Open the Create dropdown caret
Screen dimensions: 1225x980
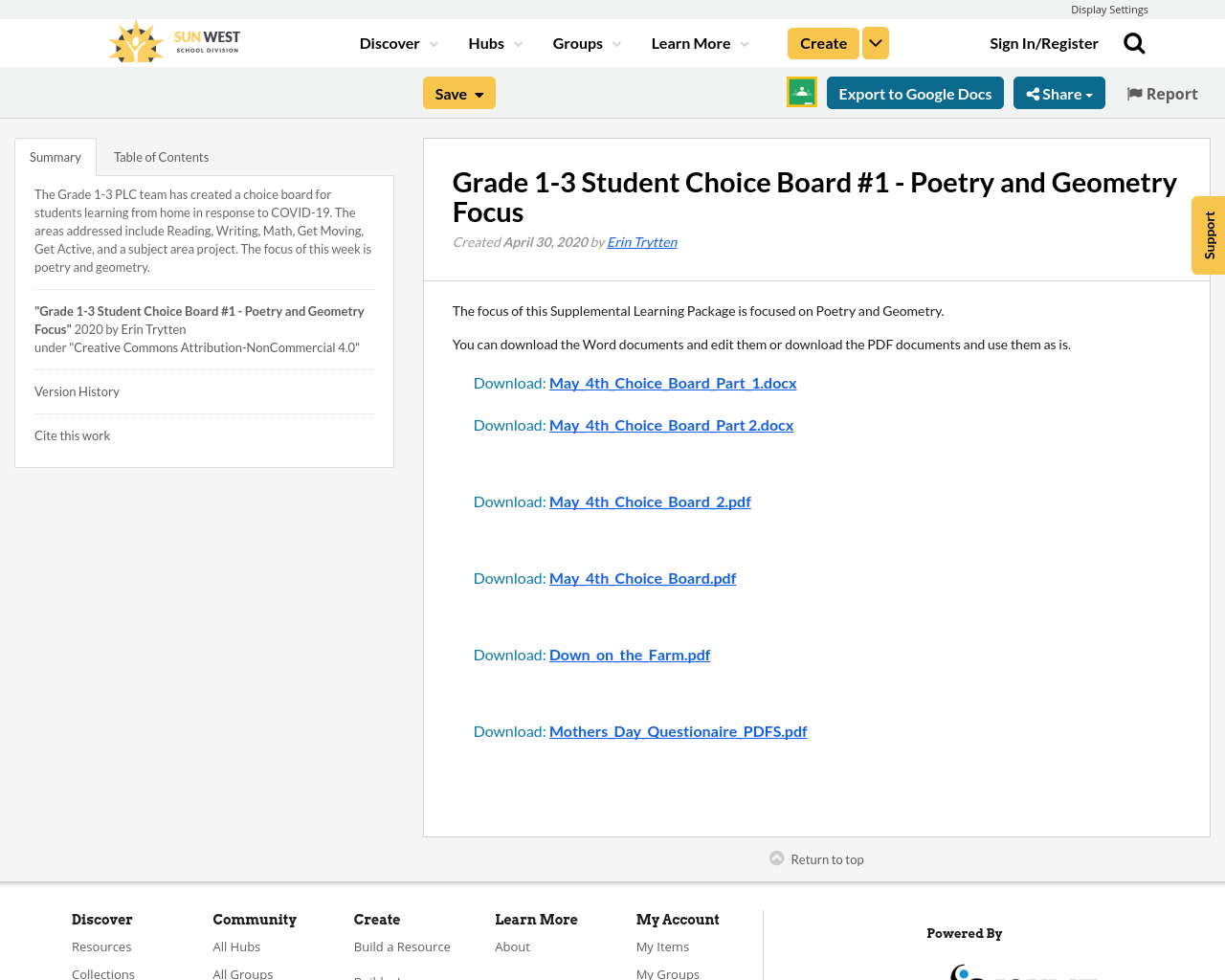tap(875, 42)
